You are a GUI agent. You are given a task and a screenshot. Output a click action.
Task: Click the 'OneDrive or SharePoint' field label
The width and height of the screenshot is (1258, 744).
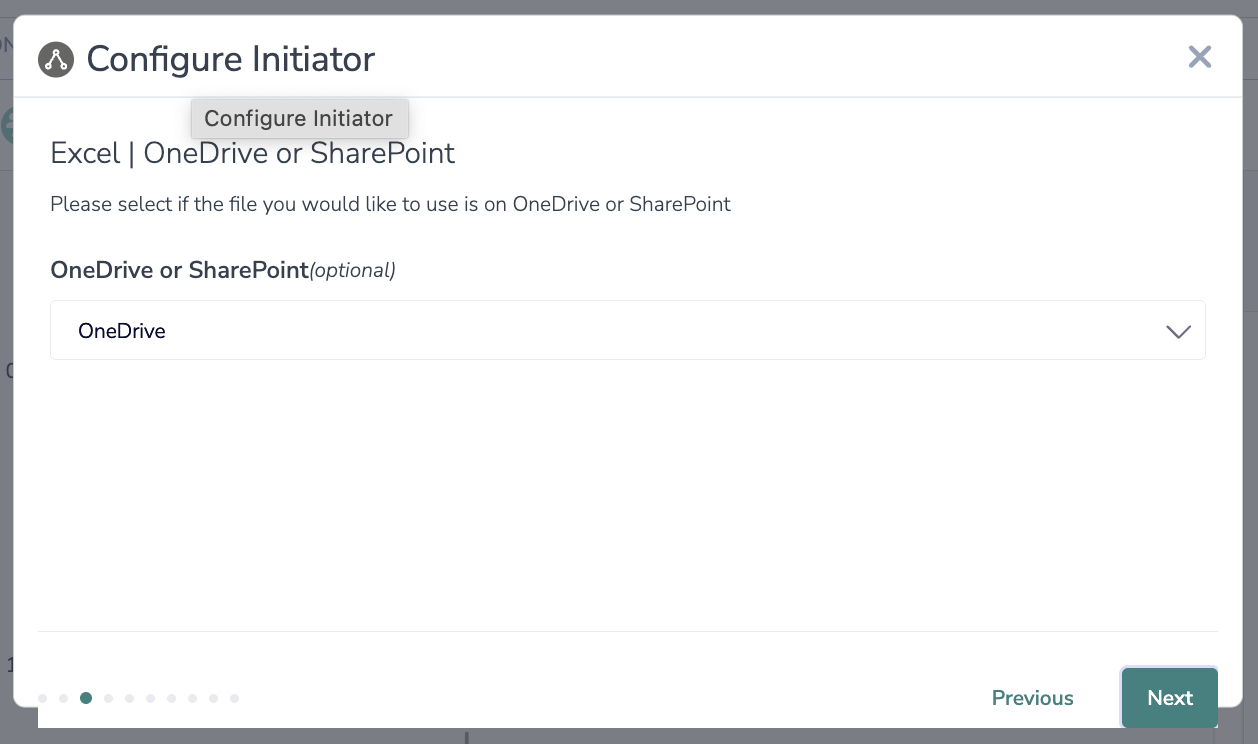[x=180, y=270]
